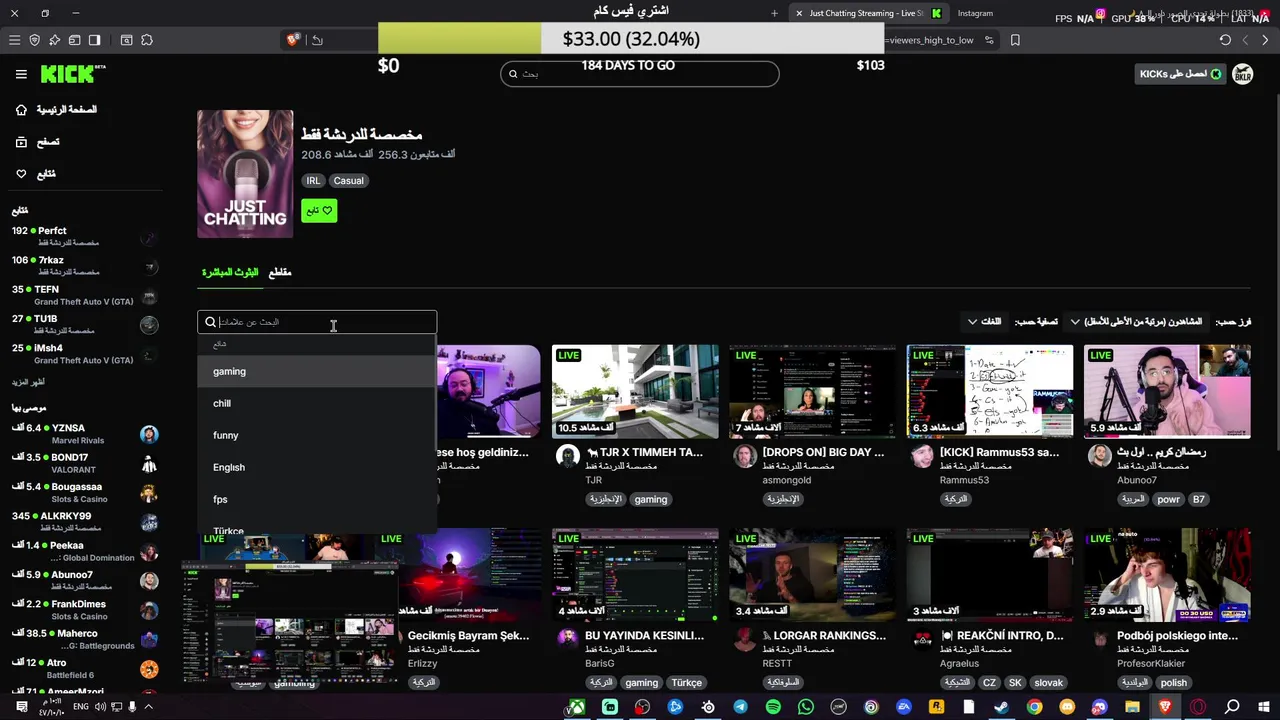Open WhatsApp from the taskbar
Image resolution: width=1280 pixels, height=720 pixels.
(x=806, y=707)
